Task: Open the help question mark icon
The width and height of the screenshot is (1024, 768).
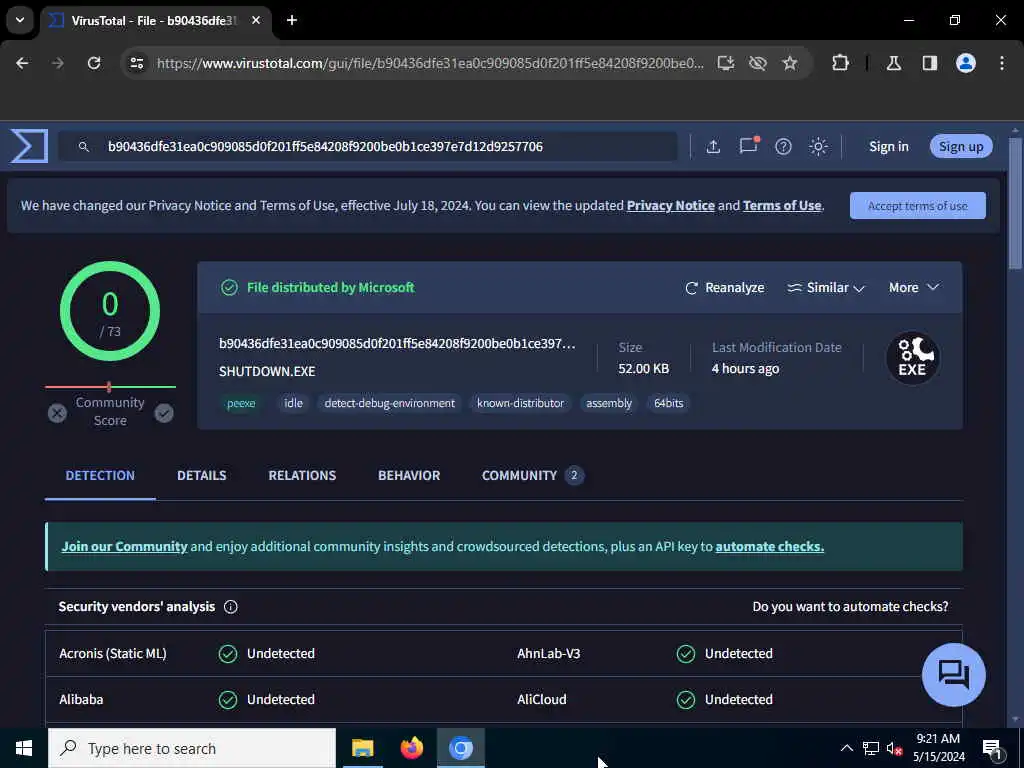Action: pos(783,146)
